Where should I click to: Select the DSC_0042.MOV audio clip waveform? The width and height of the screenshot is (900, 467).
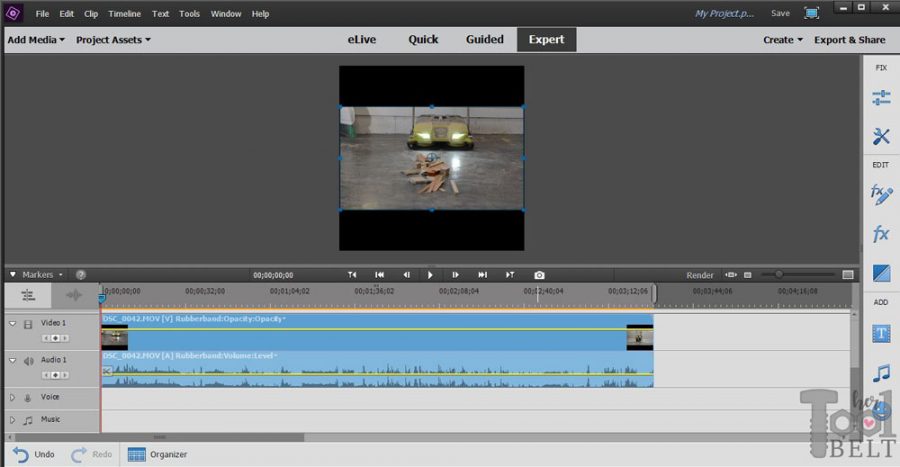(x=377, y=369)
